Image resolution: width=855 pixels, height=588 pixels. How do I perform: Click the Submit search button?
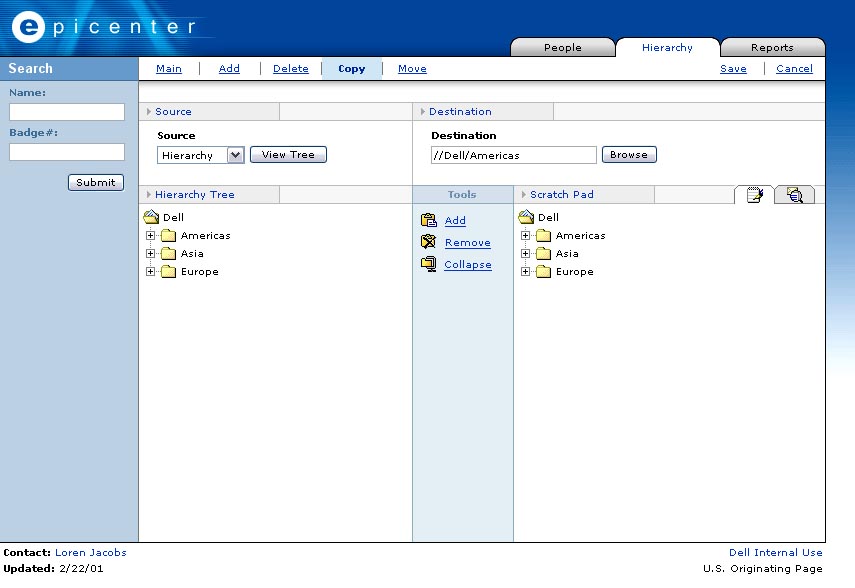click(96, 182)
